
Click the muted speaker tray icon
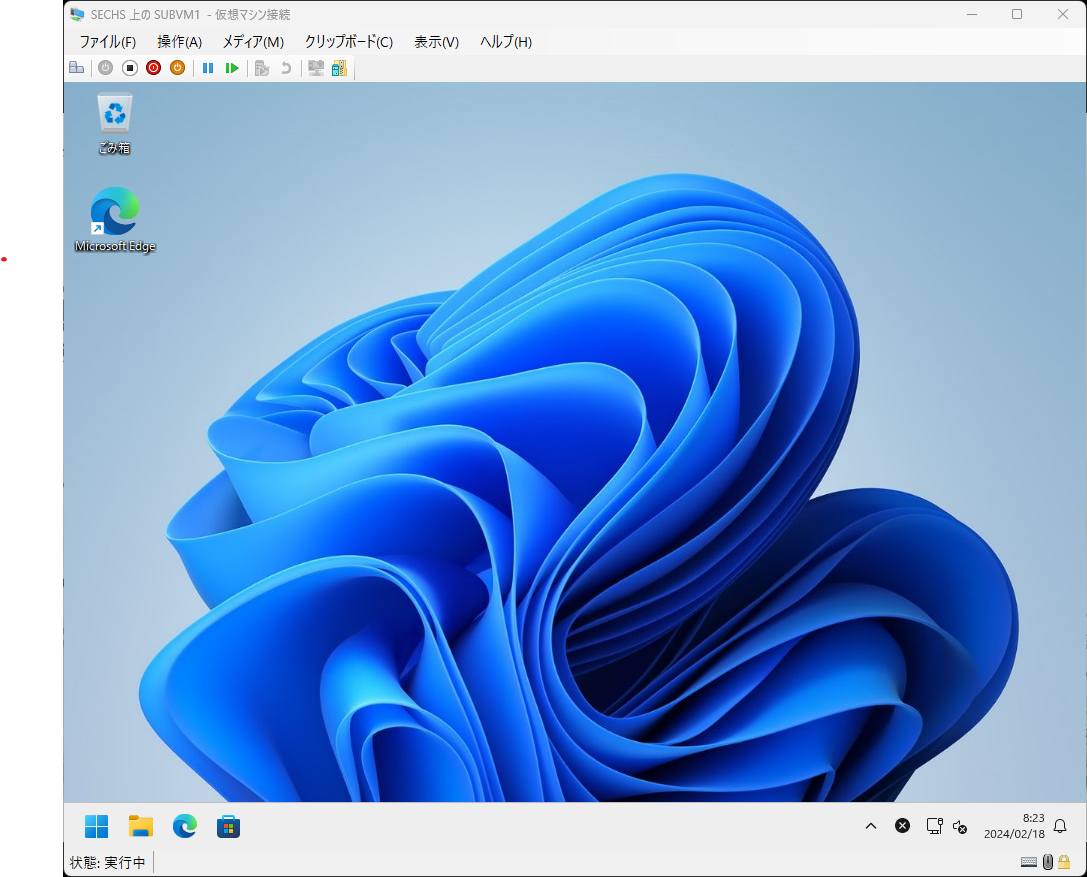[x=960, y=826]
